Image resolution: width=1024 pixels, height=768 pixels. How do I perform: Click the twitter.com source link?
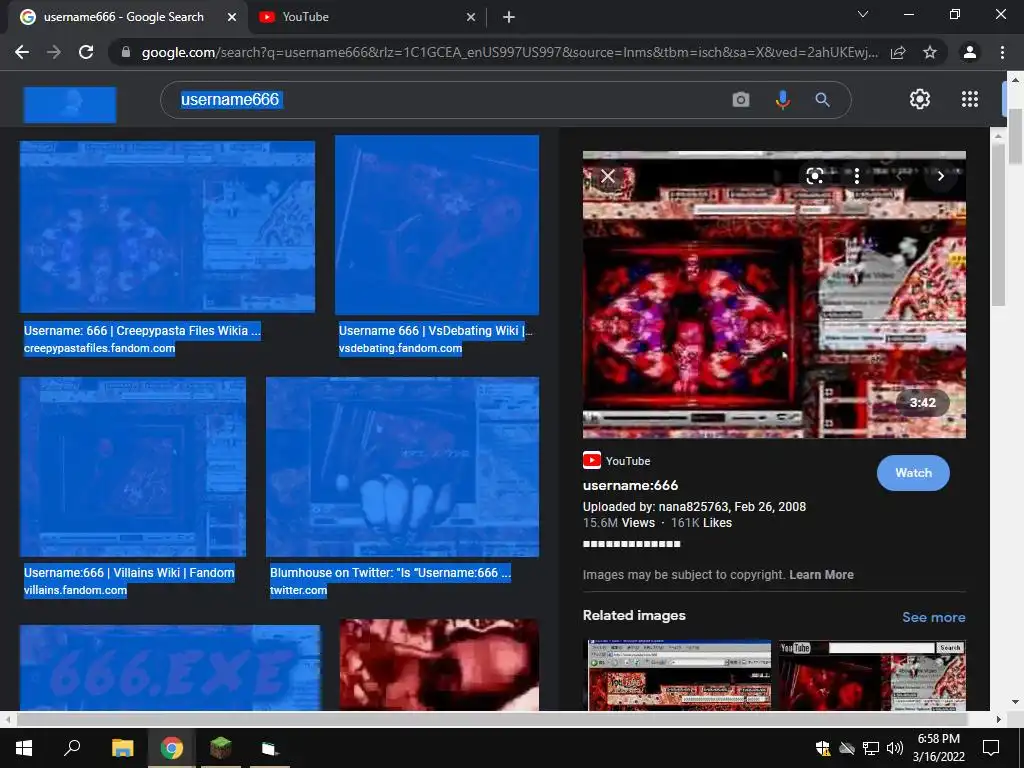298,590
